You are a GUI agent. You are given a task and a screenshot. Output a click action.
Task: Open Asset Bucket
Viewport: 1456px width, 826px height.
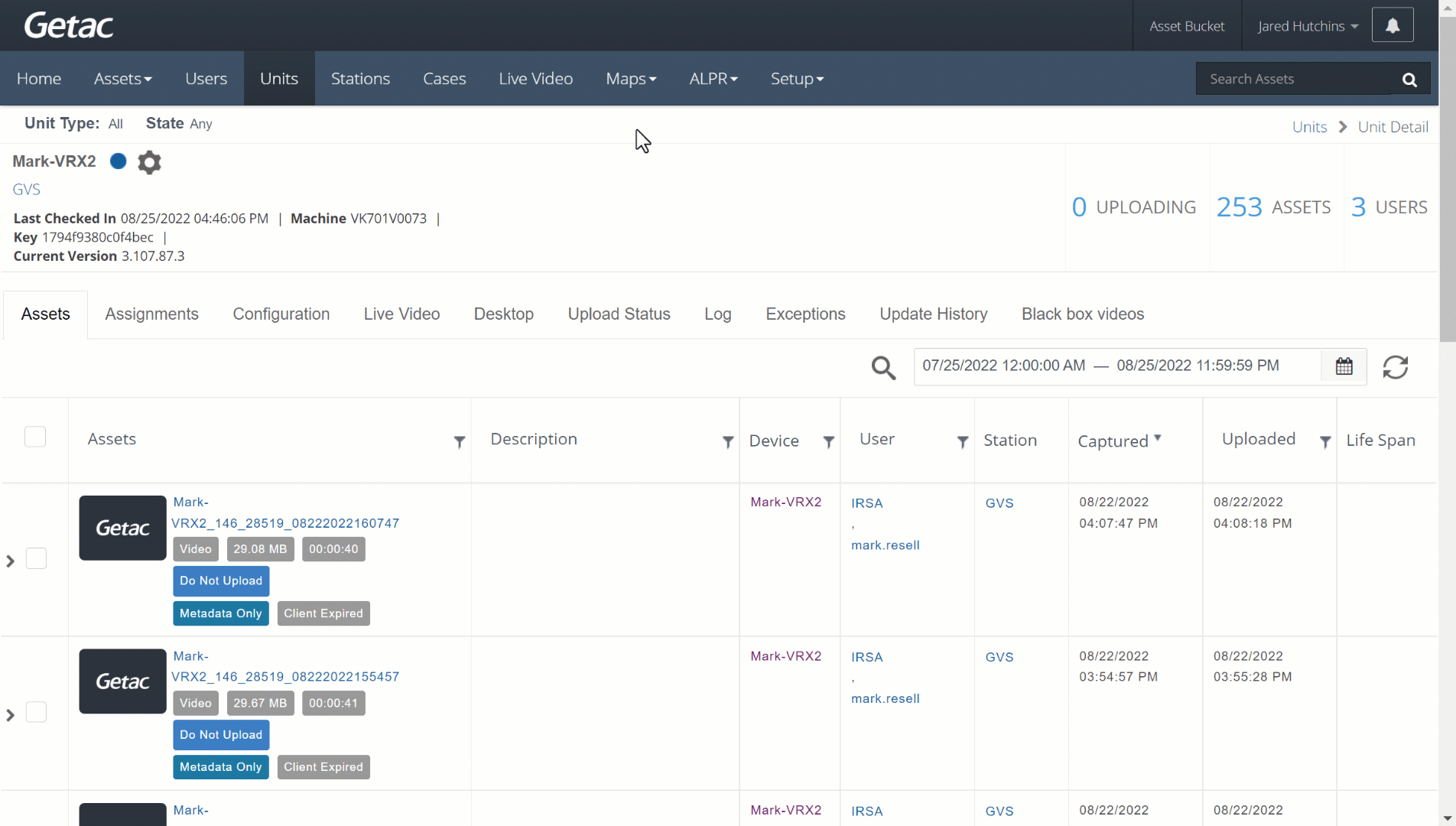click(1187, 26)
